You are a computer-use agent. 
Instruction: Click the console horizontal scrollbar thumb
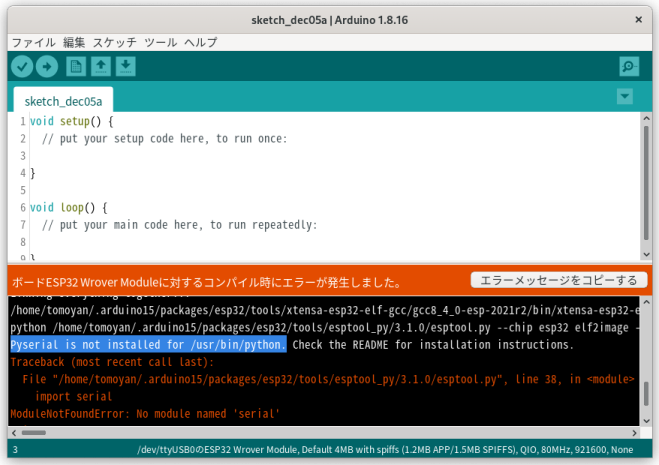pos(34,433)
